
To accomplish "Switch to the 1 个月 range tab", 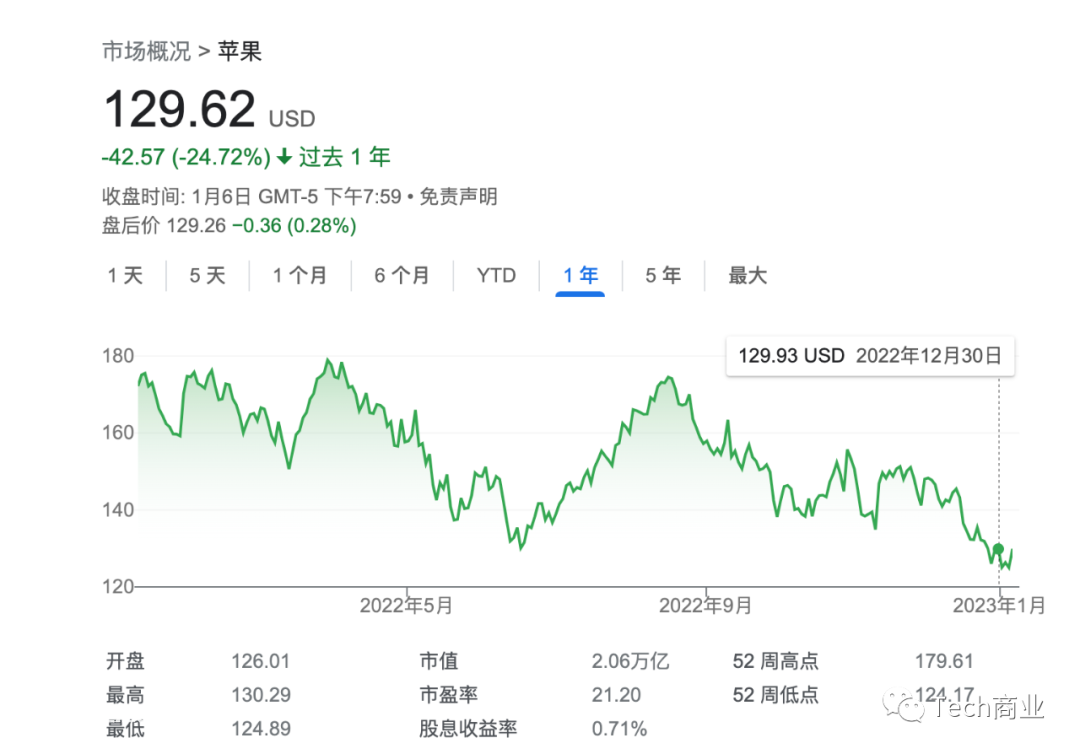I will (300, 275).
